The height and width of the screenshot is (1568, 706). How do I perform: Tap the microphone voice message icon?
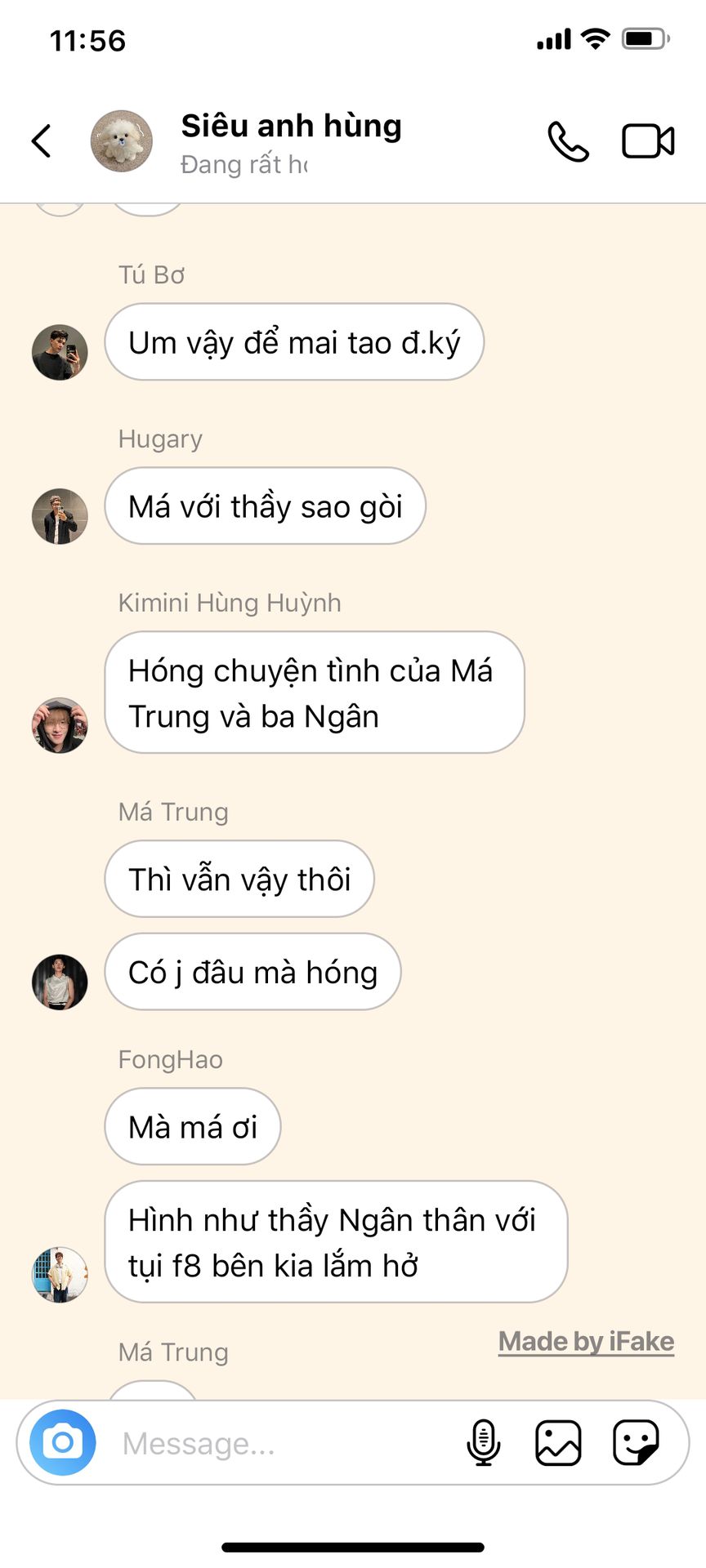tap(483, 1442)
